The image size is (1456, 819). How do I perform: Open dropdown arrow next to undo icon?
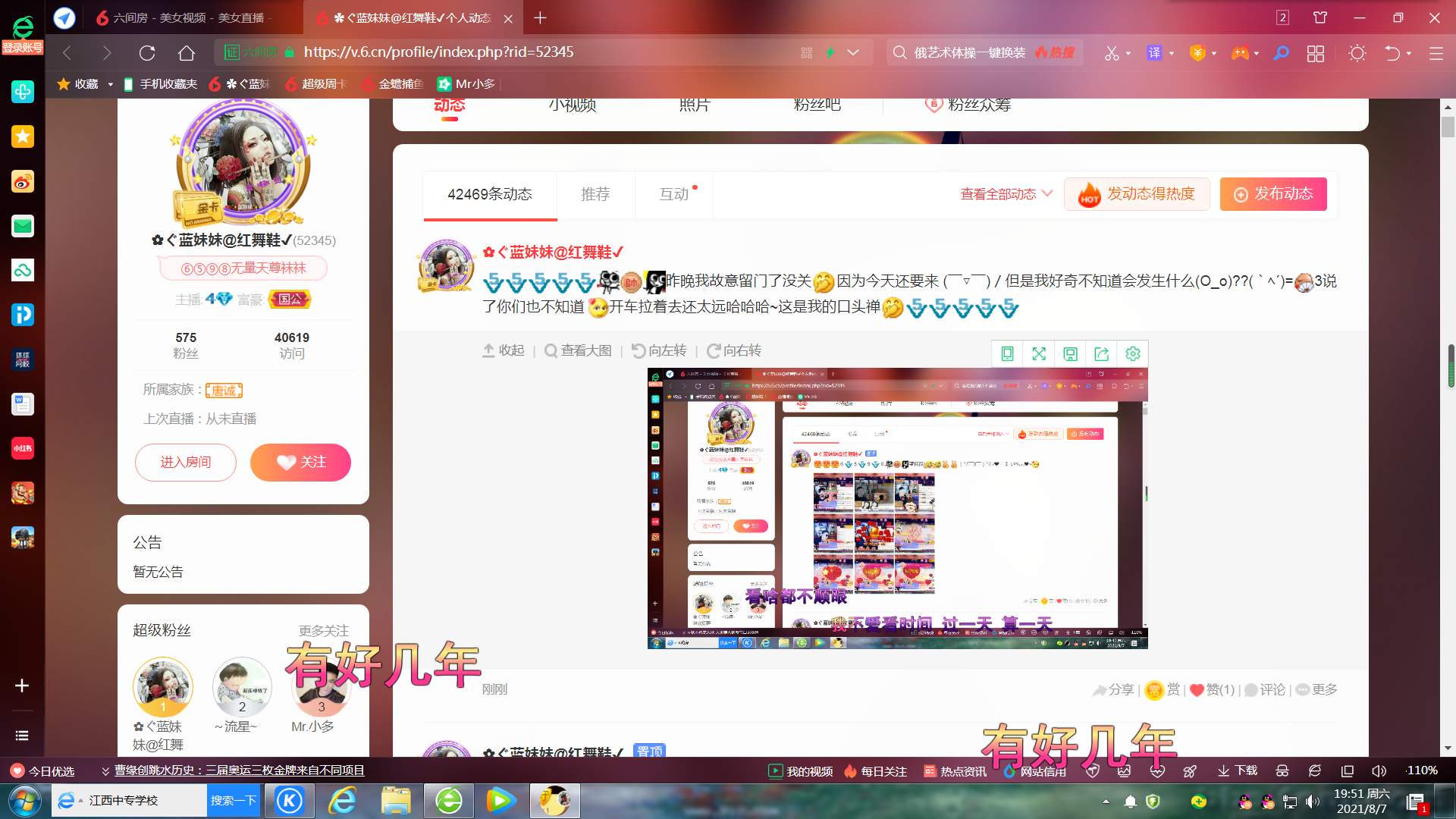(x=1409, y=54)
